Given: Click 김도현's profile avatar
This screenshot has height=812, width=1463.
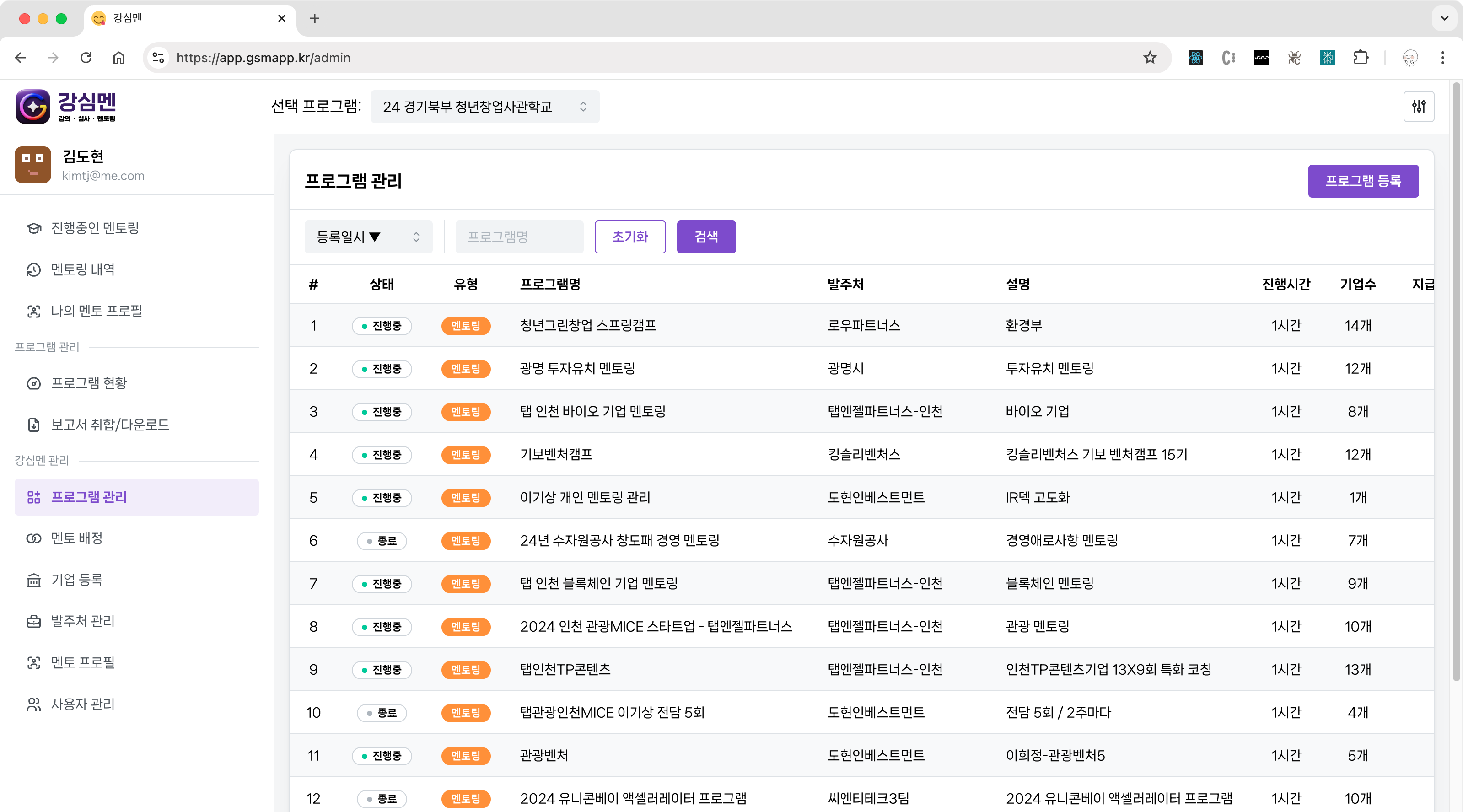Looking at the screenshot, I should (x=32, y=164).
